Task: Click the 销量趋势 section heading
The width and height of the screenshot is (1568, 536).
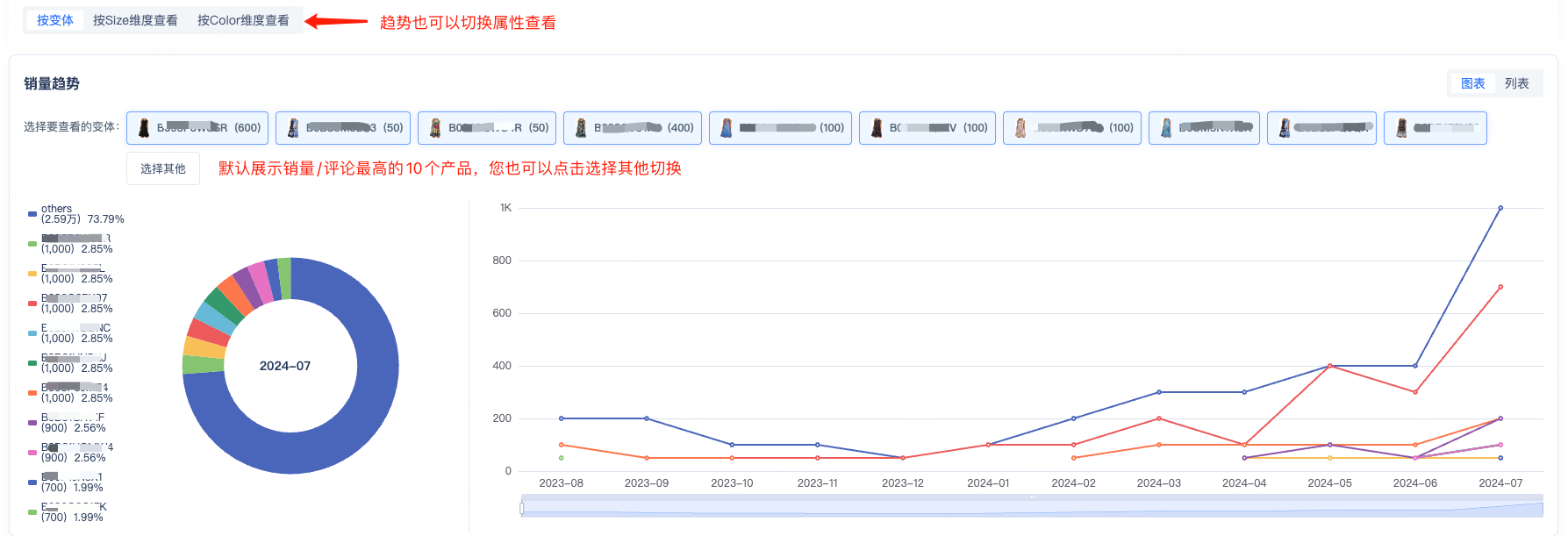Action: (x=52, y=83)
